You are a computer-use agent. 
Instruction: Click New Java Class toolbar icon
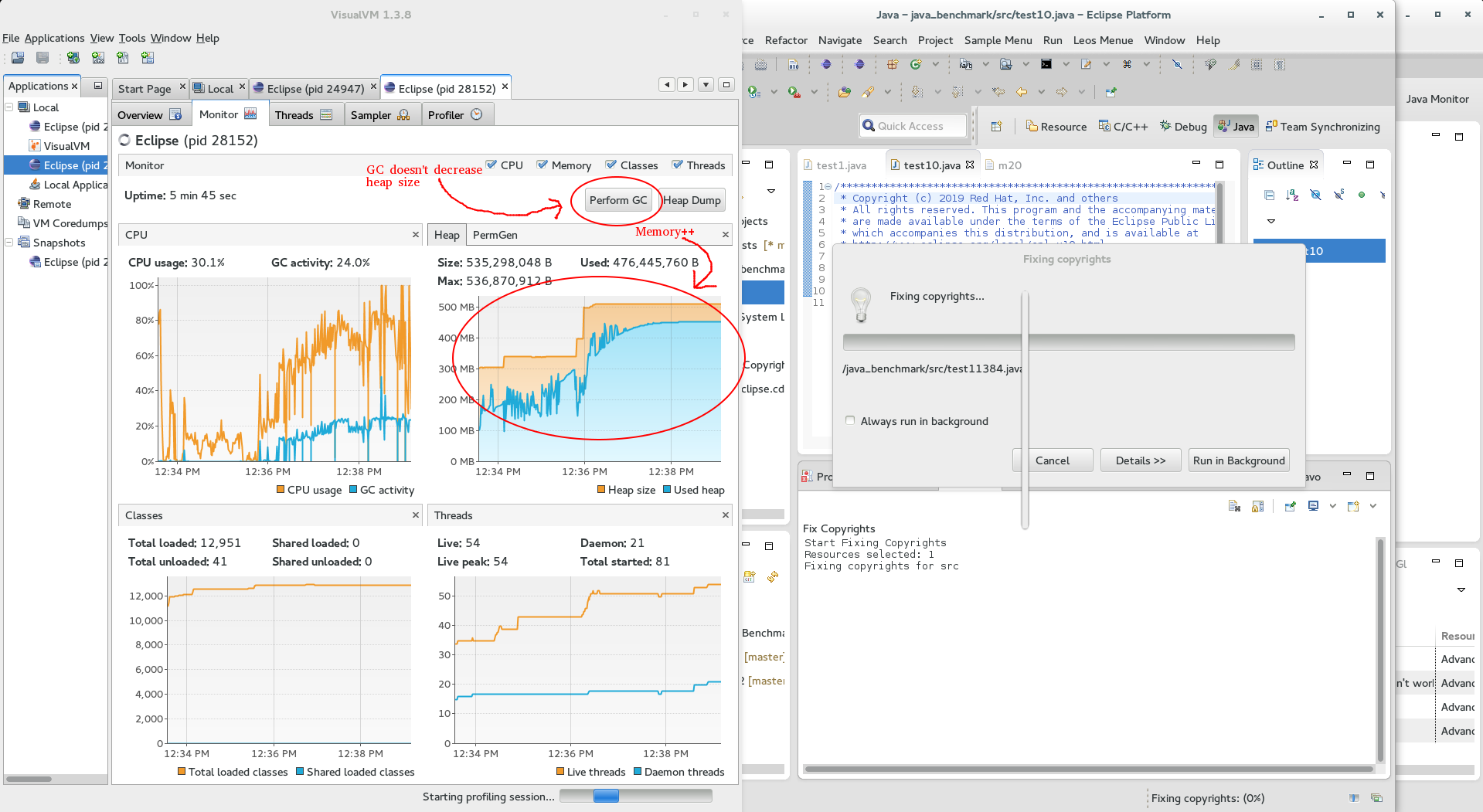(915, 64)
